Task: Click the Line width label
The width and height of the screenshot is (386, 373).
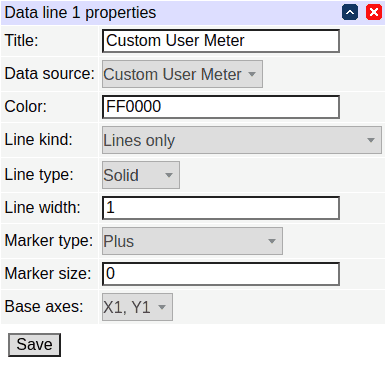Action: click(x=42, y=207)
